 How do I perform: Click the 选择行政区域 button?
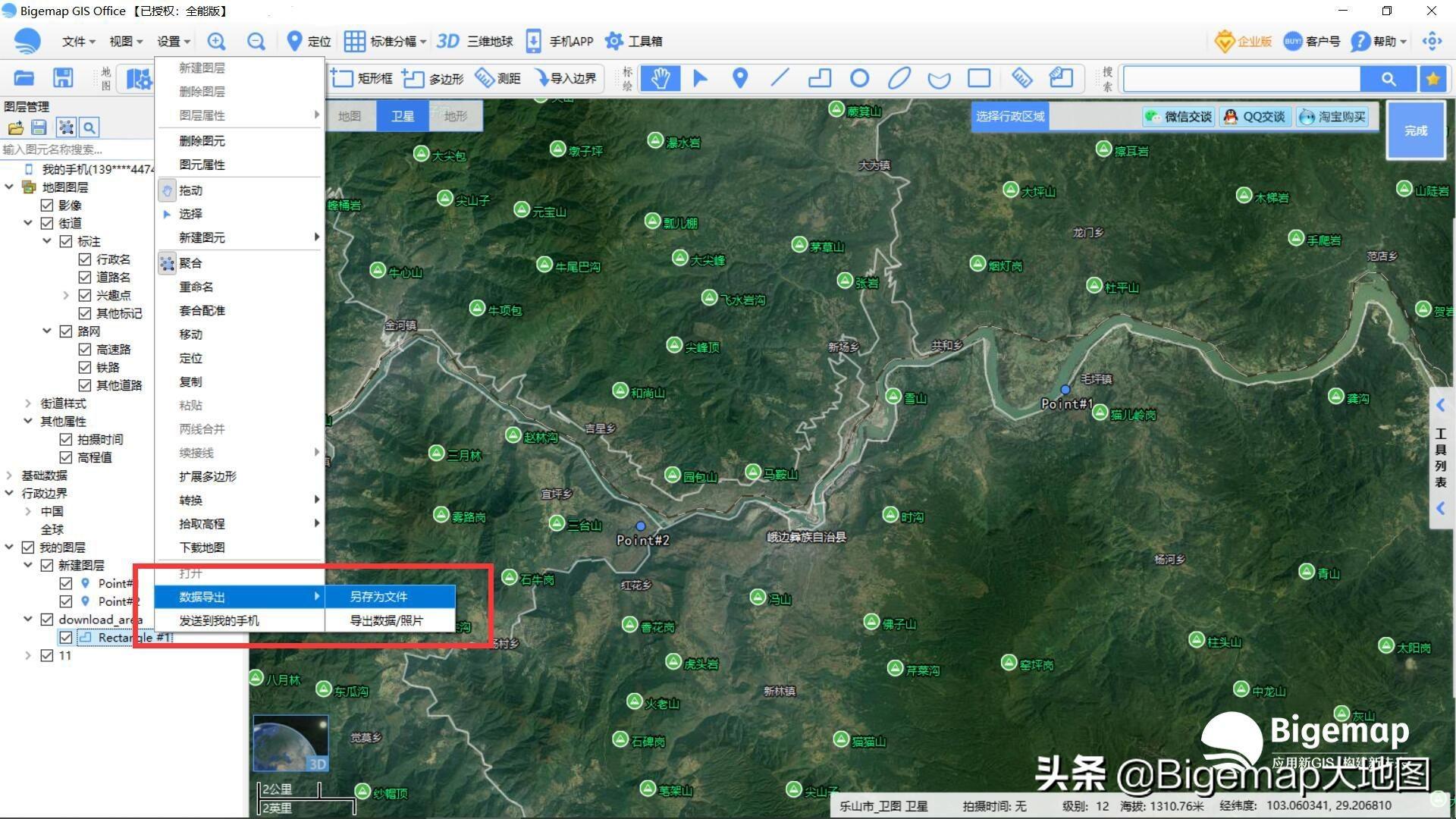click(1009, 116)
